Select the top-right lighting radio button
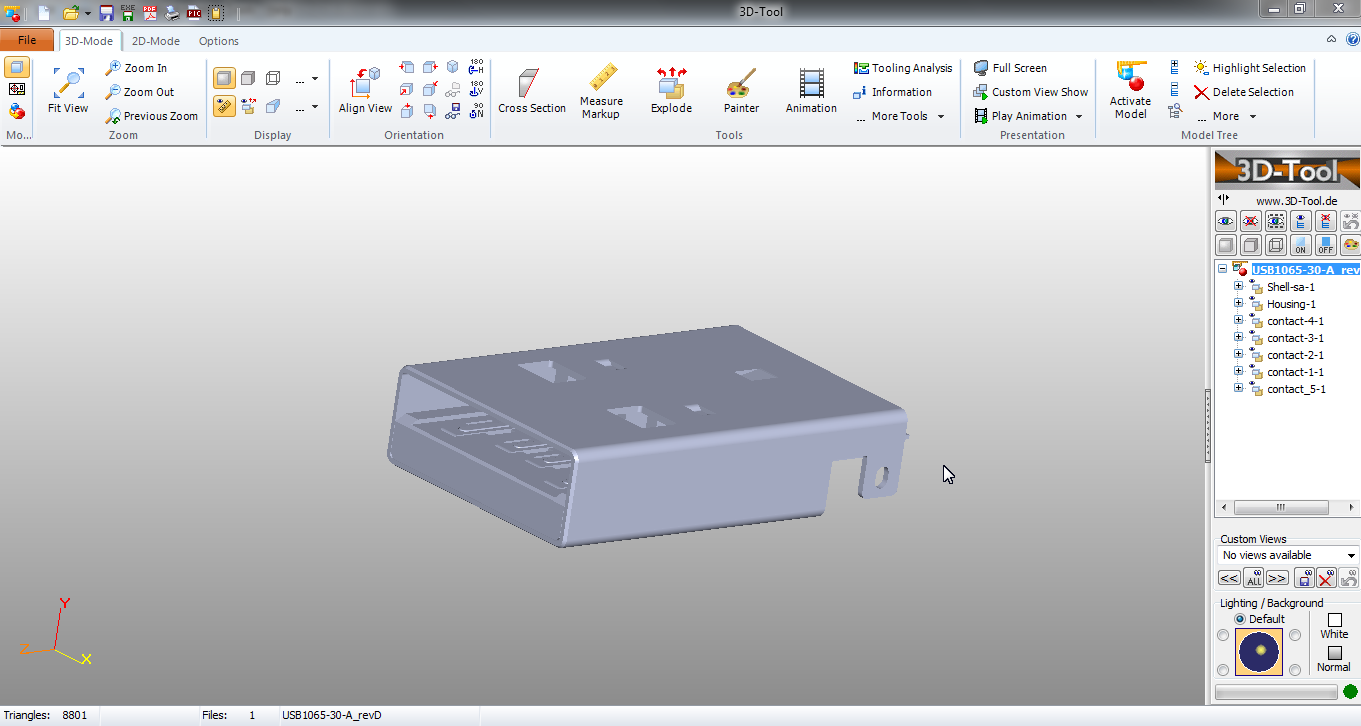 coord(1295,635)
